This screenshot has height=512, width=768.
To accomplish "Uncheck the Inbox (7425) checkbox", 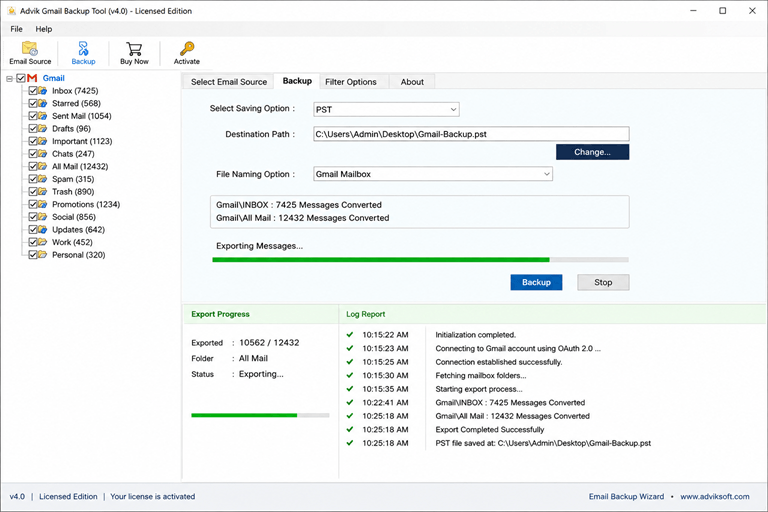I will pyautogui.click(x=33, y=91).
